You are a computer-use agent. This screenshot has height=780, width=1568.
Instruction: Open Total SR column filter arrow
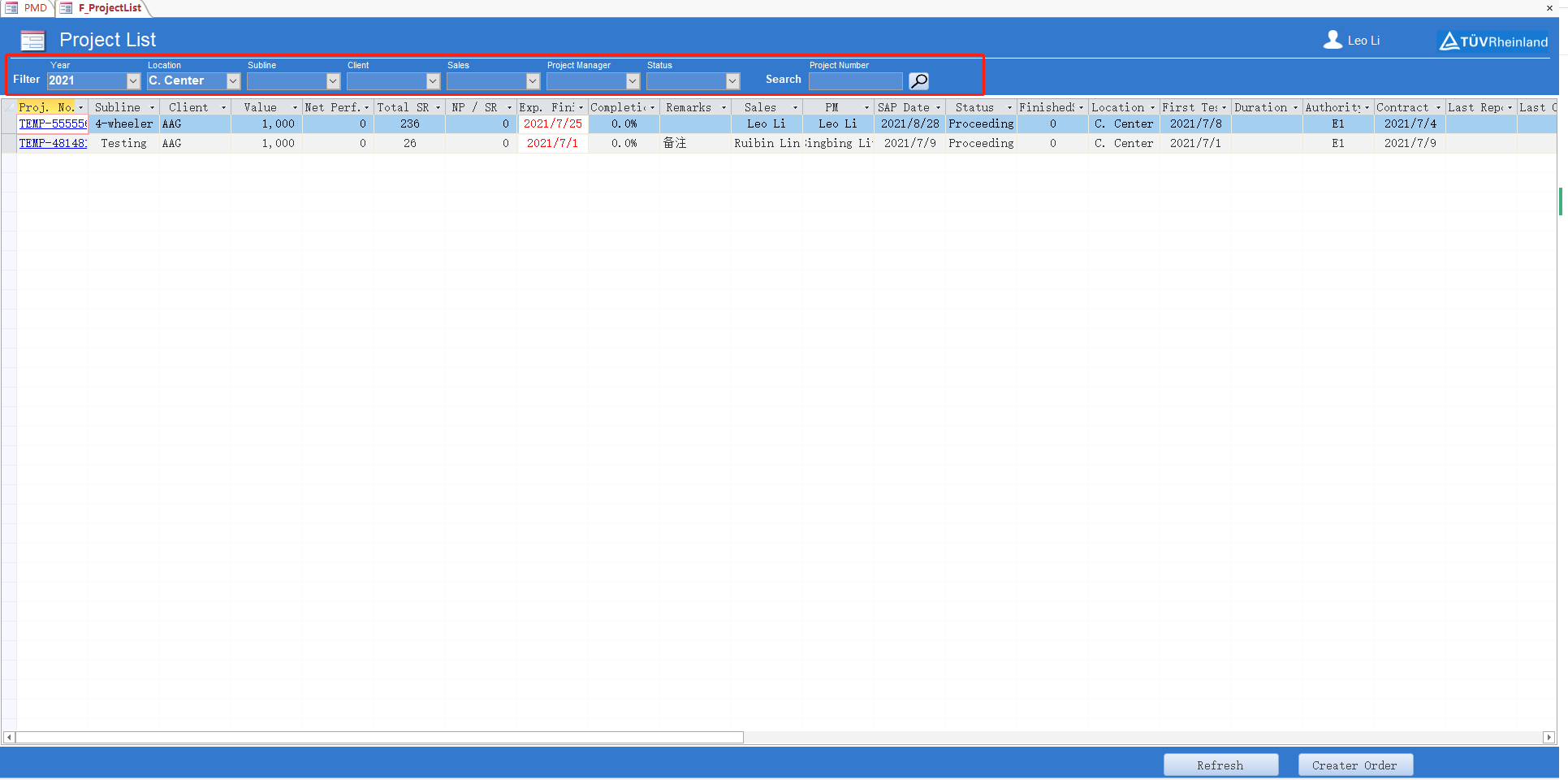coord(438,107)
